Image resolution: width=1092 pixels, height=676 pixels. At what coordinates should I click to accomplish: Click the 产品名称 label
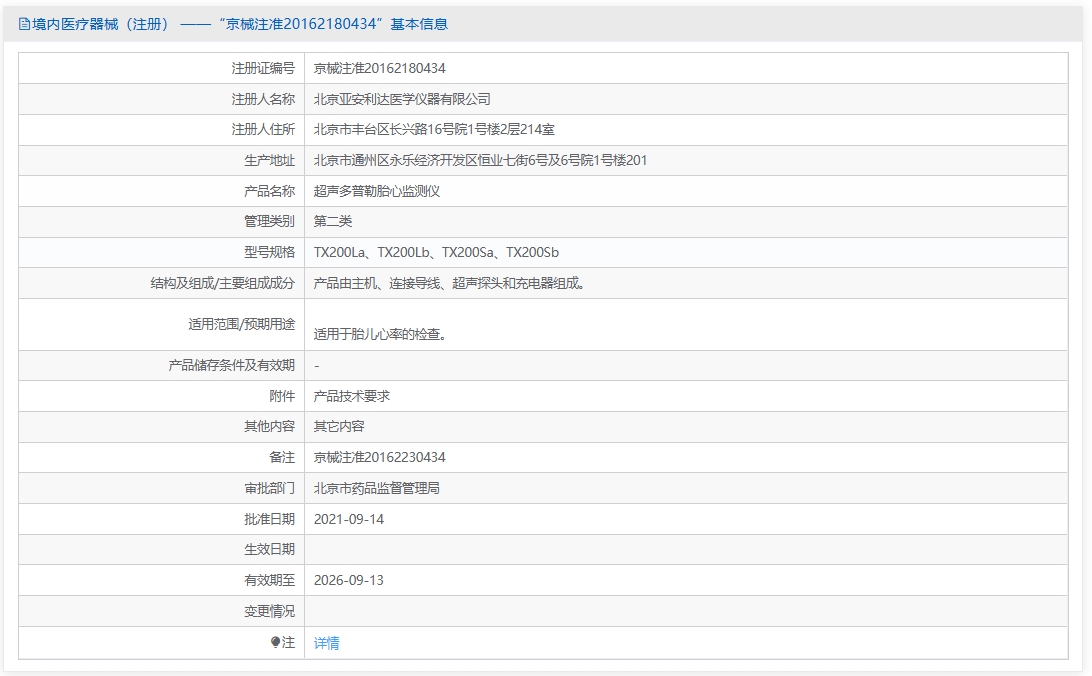coord(270,191)
